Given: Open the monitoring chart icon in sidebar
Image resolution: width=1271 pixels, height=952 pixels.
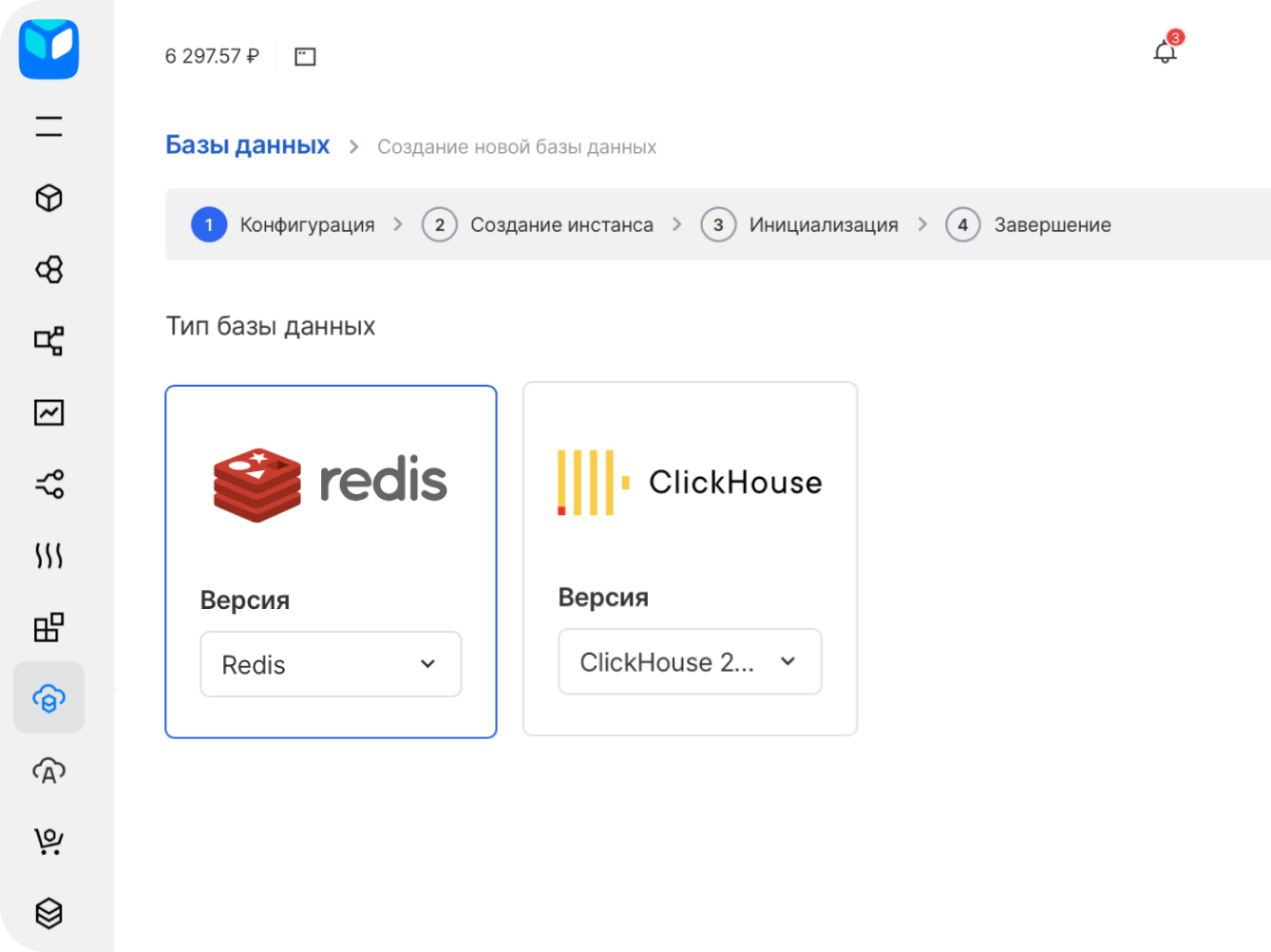Looking at the screenshot, I should (x=48, y=412).
